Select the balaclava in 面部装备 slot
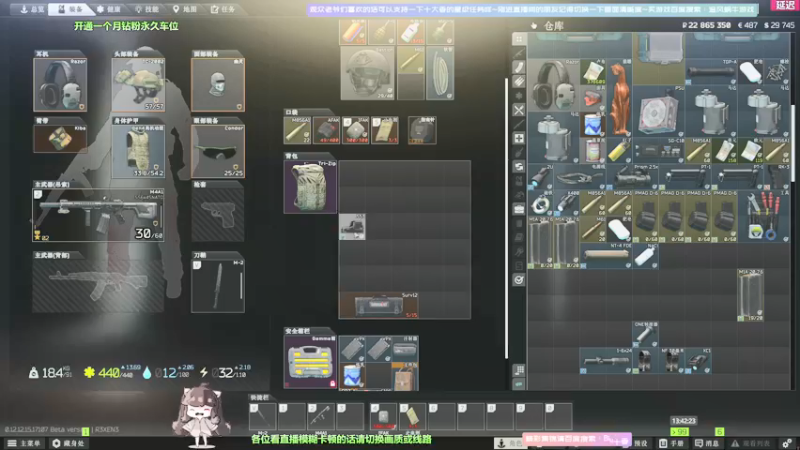Image resolution: width=800 pixels, height=450 pixels. tap(218, 84)
